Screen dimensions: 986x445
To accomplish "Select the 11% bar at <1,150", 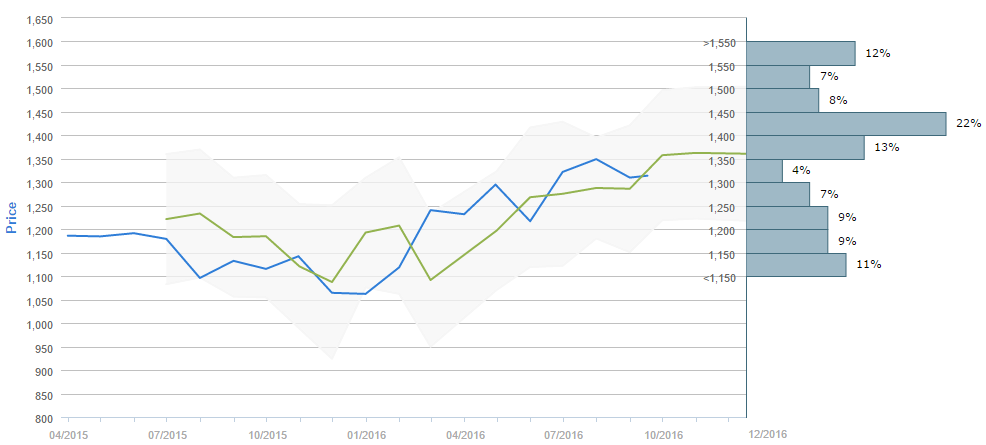I will point(796,265).
